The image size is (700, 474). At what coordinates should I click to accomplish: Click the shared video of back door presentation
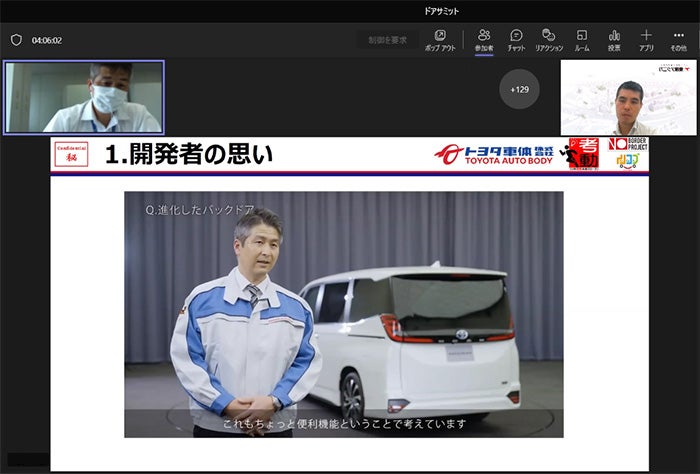pos(344,315)
